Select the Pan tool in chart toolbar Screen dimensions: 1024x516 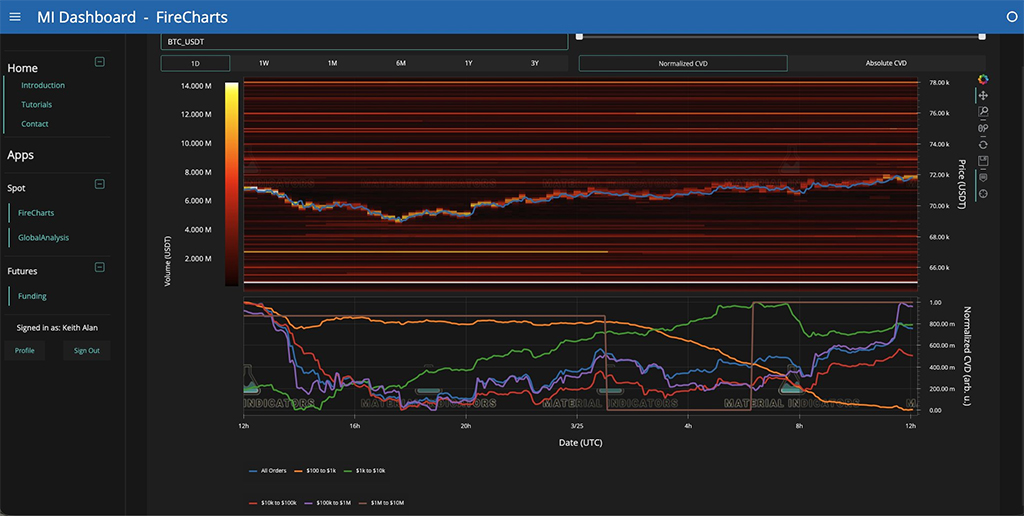coord(983,95)
